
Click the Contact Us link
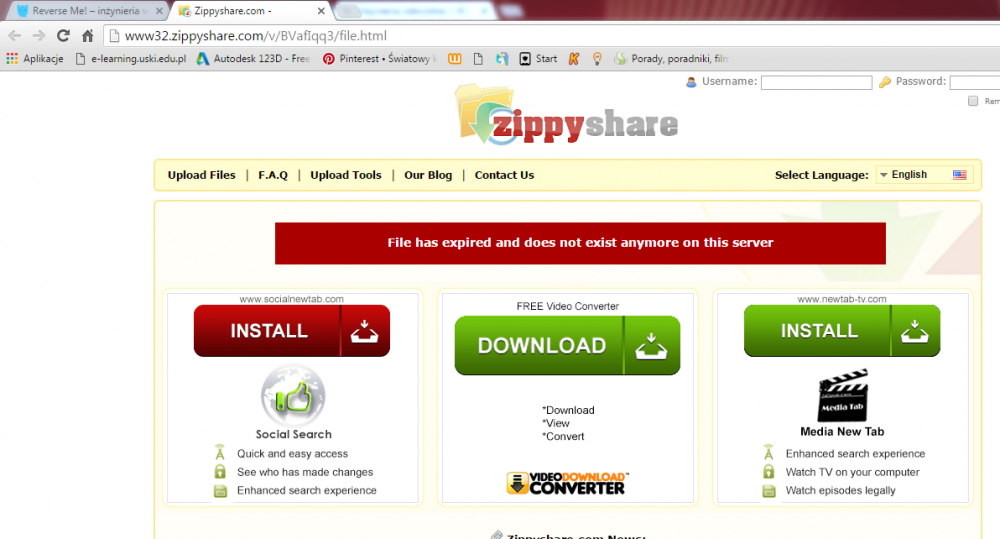504,175
